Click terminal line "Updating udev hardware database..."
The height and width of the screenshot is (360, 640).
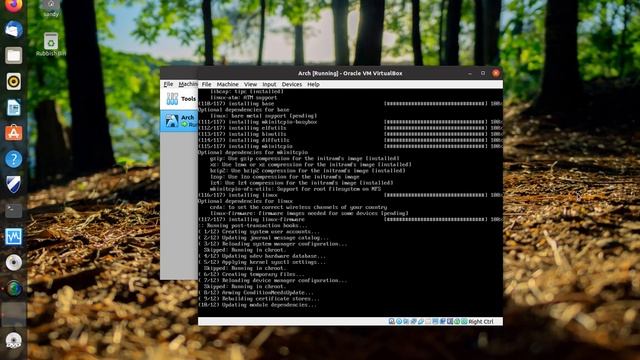pyautogui.click(x=273, y=256)
